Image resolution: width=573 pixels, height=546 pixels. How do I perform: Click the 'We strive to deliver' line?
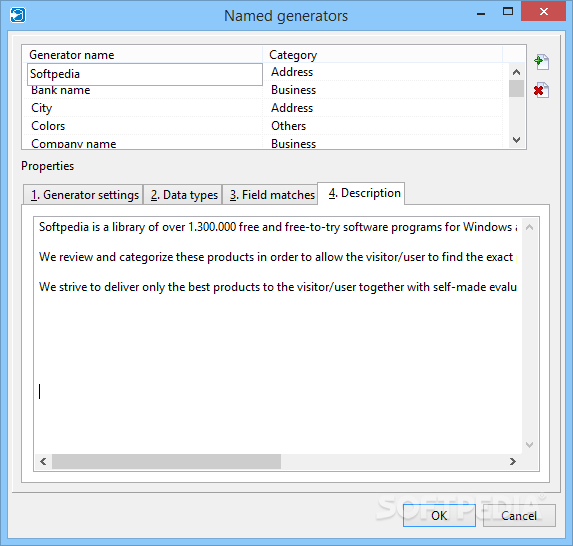tap(278, 287)
